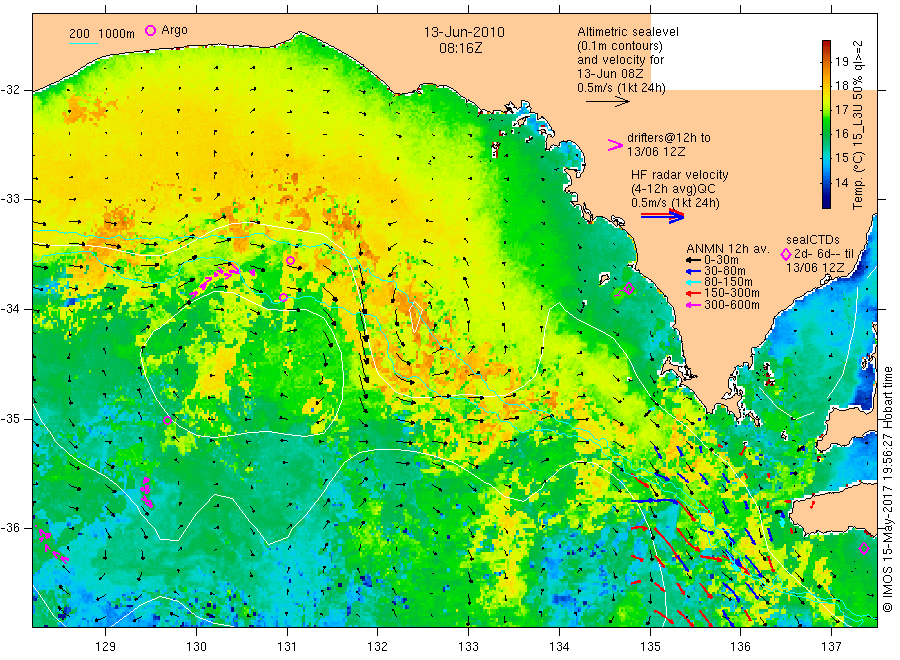
Task: Click the 135 longitude axis label
Action: (x=650, y=647)
